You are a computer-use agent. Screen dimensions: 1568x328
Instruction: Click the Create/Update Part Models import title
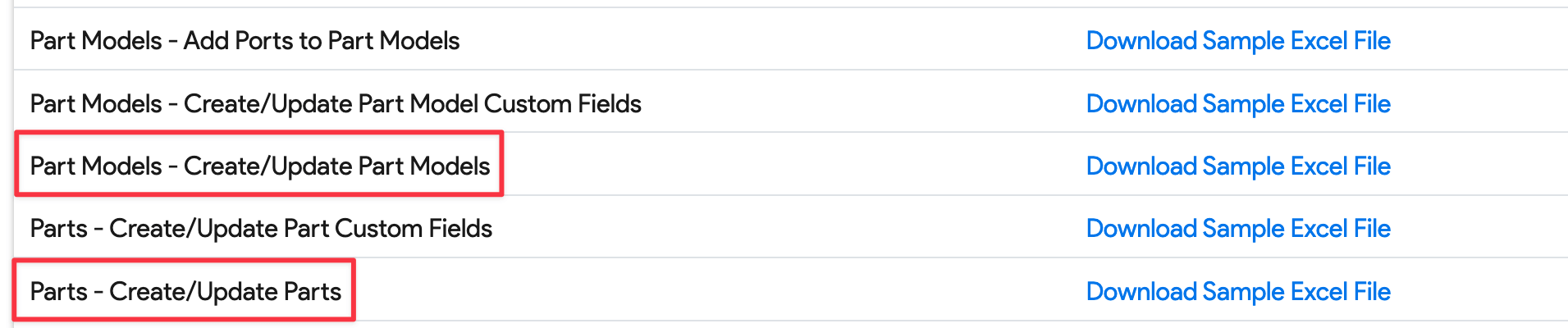click(x=259, y=166)
